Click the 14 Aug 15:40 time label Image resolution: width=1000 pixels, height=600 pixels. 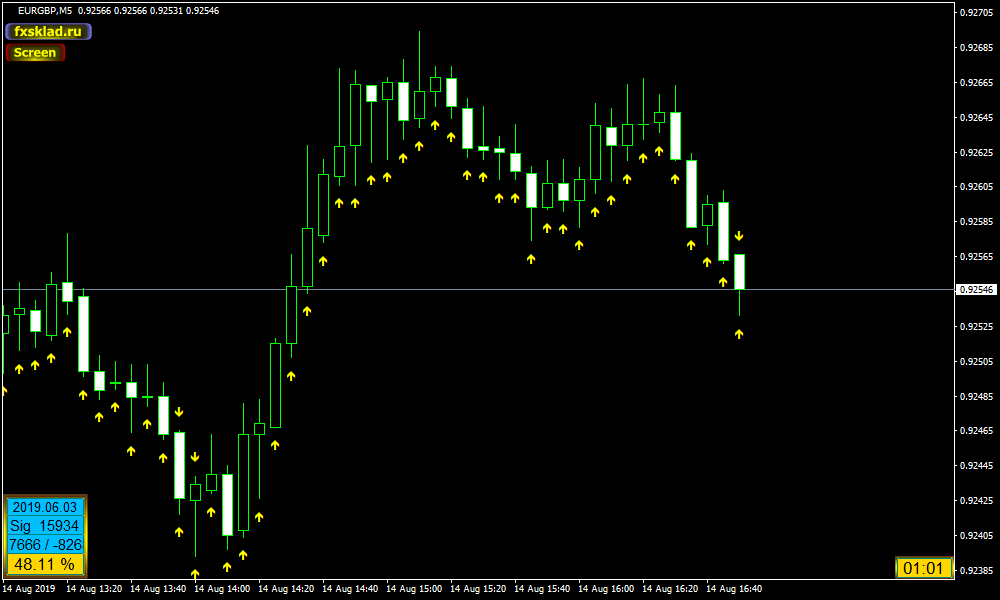point(542,589)
